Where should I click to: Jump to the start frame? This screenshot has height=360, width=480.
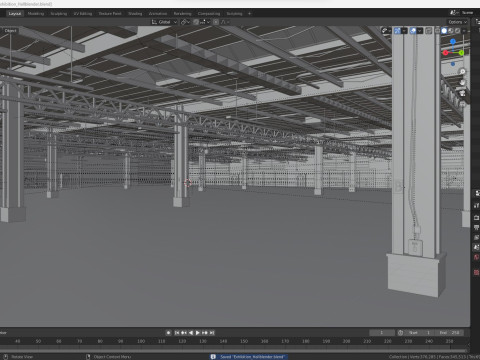pyautogui.click(x=177, y=333)
